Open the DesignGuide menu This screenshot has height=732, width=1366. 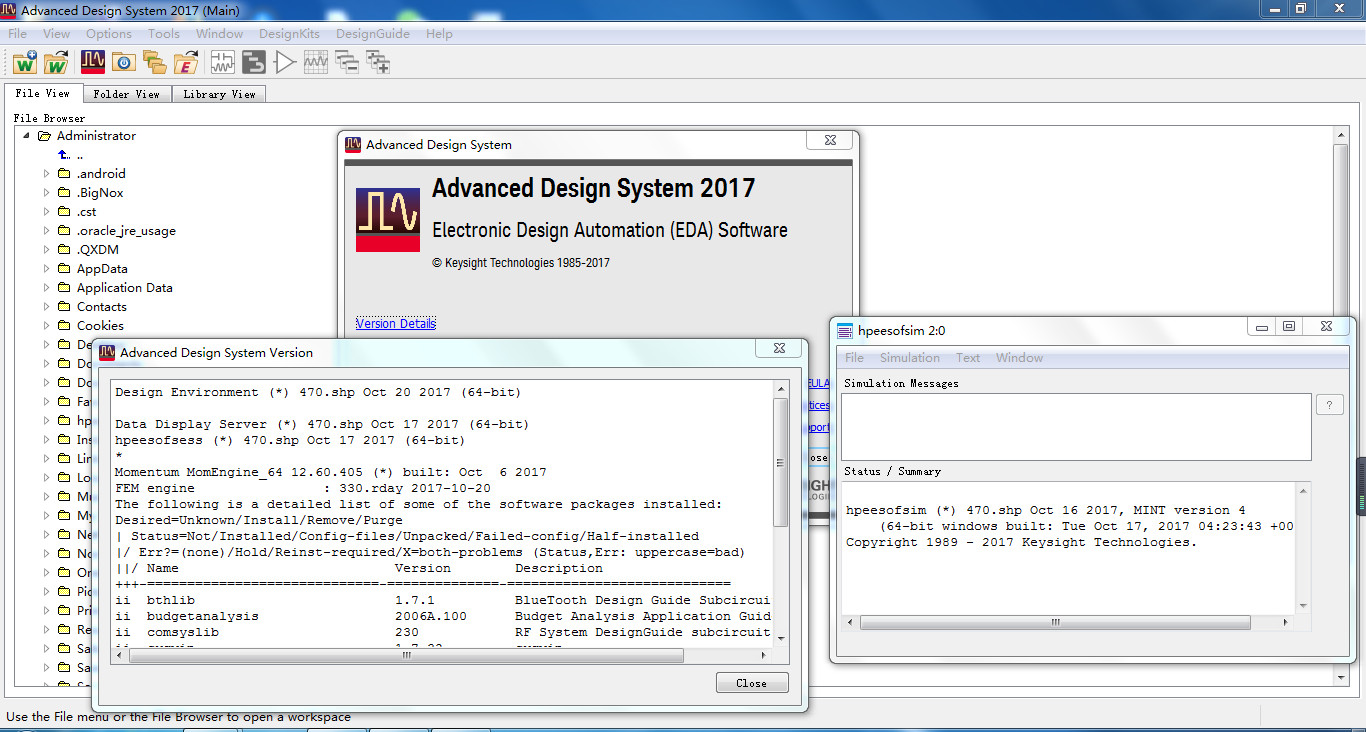pyautogui.click(x=372, y=33)
